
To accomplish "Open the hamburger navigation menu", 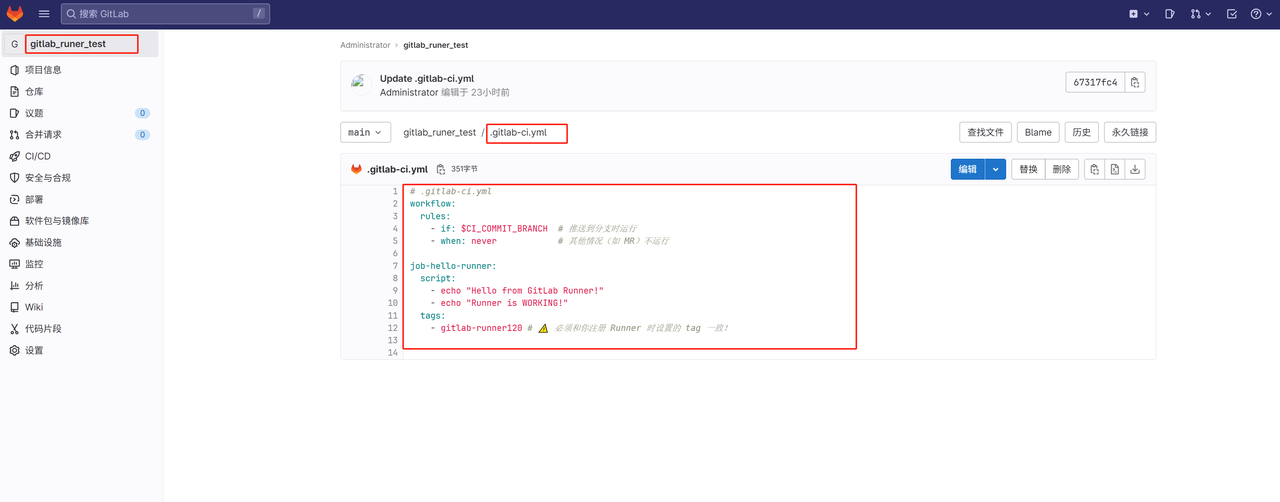I will click(44, 14).
